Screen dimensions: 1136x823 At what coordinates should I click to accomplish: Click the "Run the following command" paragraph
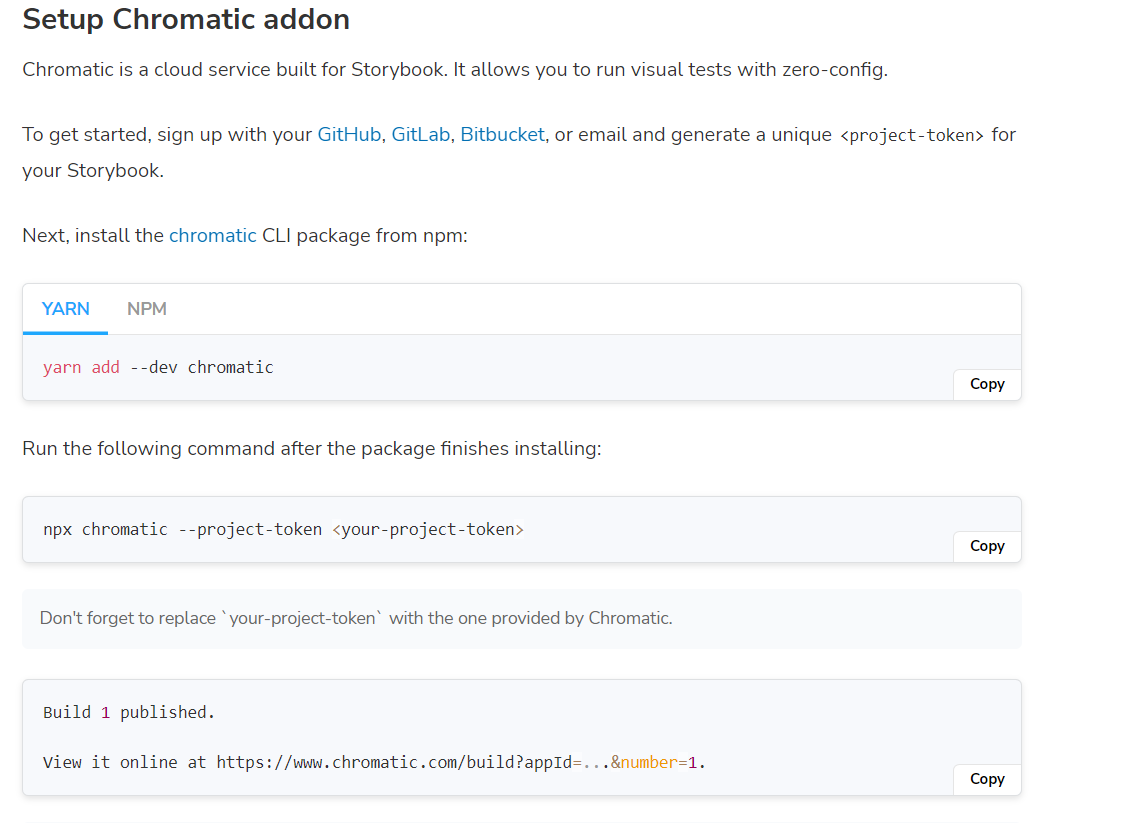click(311, 448)
